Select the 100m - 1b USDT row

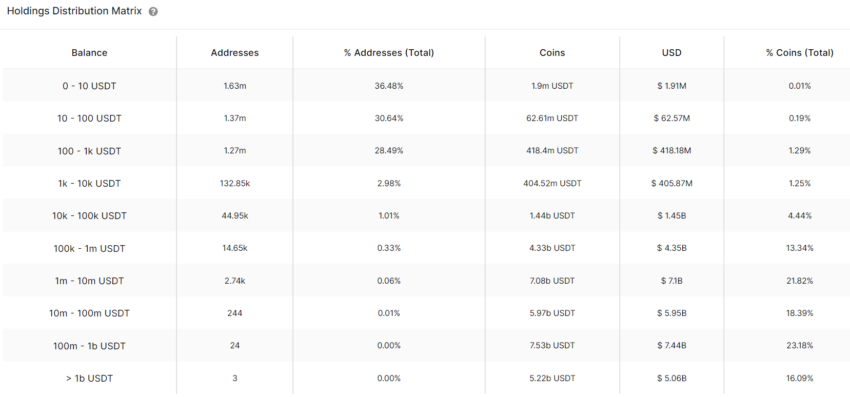pyautogui.click(x=425, y=345)
